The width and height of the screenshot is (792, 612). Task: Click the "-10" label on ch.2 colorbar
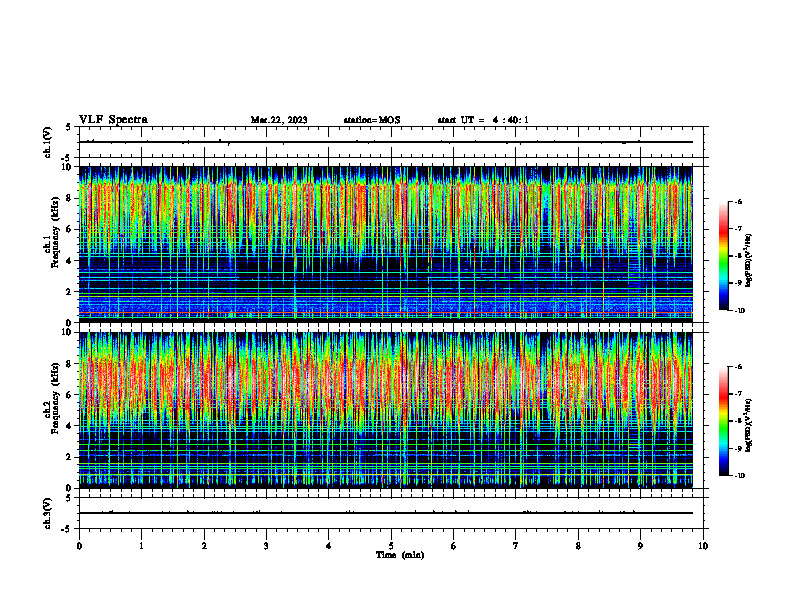pos(740,476)
